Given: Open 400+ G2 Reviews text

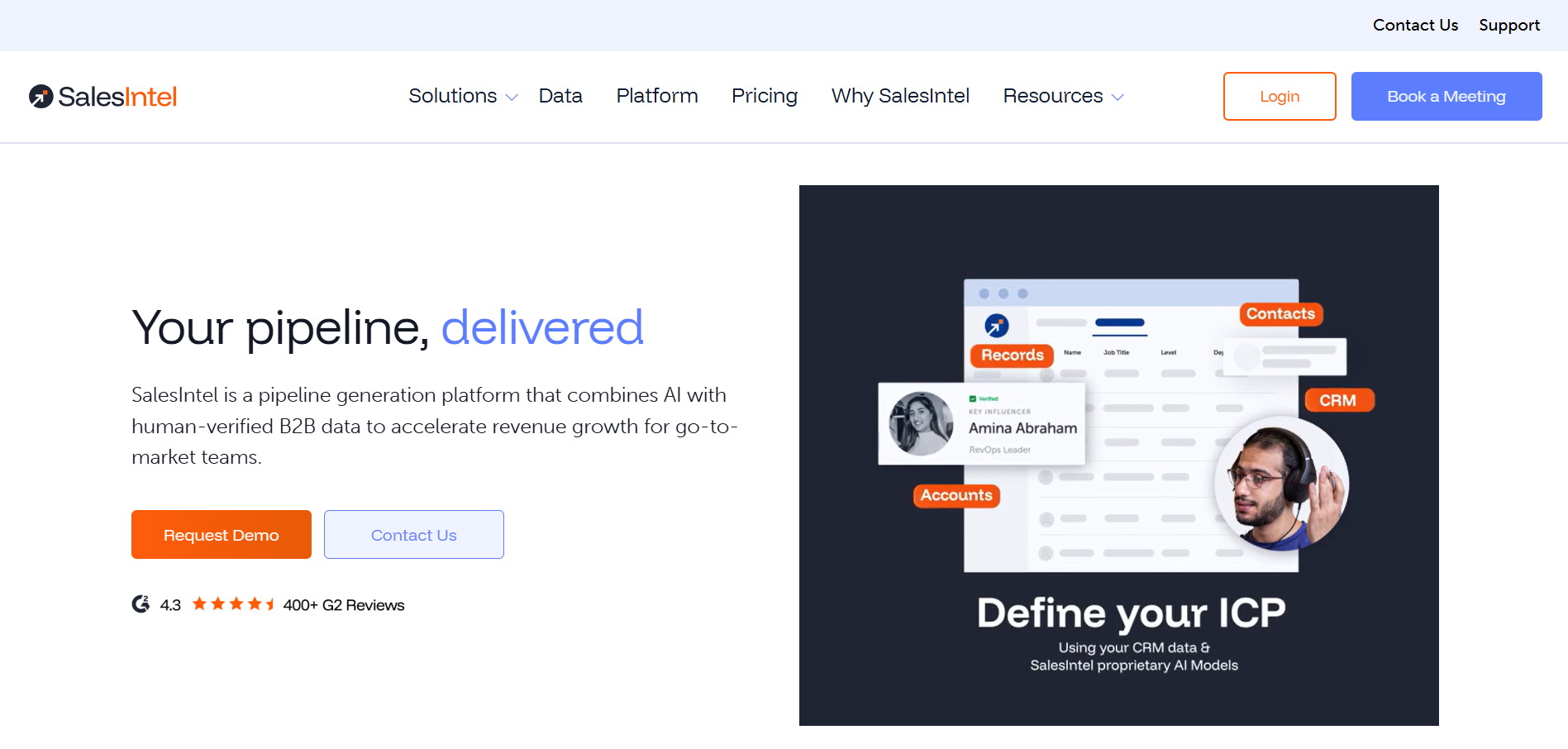Looking at the screenshot, I should [344, 605].
